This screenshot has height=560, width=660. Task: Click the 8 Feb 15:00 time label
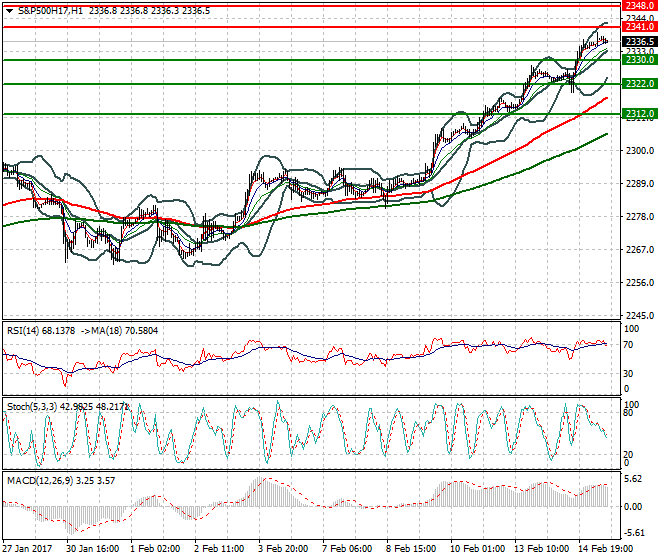tap(411, 549)
